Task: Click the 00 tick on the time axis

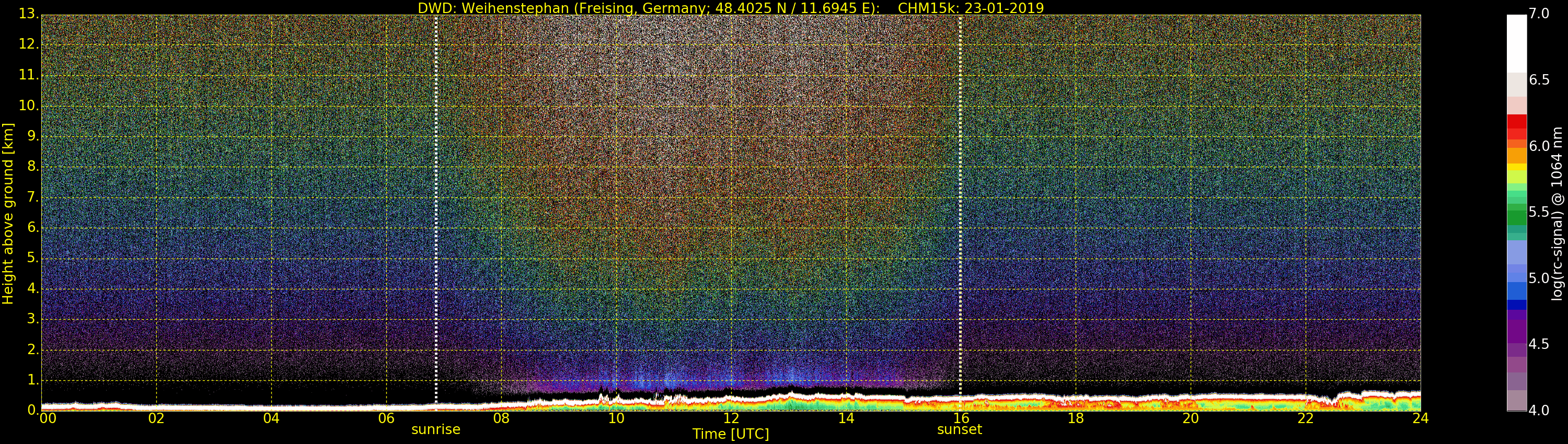Action: click(x=48, y=418)
